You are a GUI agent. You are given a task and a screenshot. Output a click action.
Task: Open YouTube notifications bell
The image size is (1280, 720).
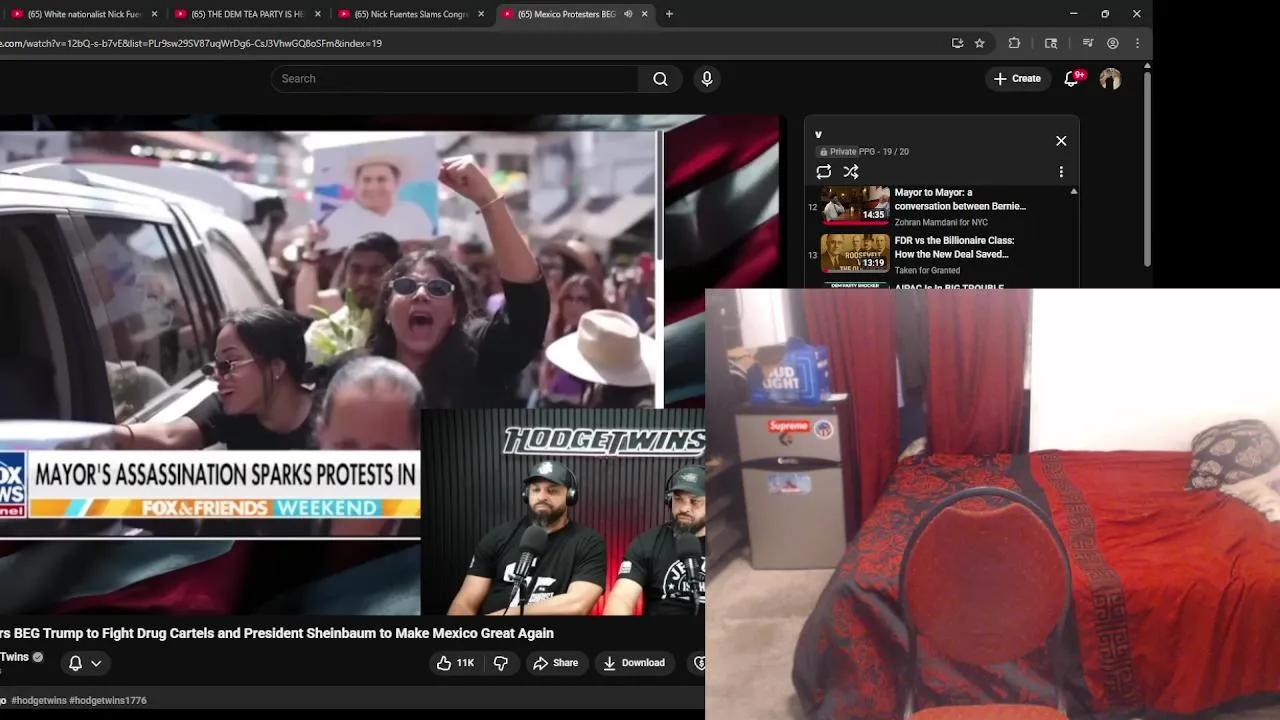click(x=1071, y=79)
